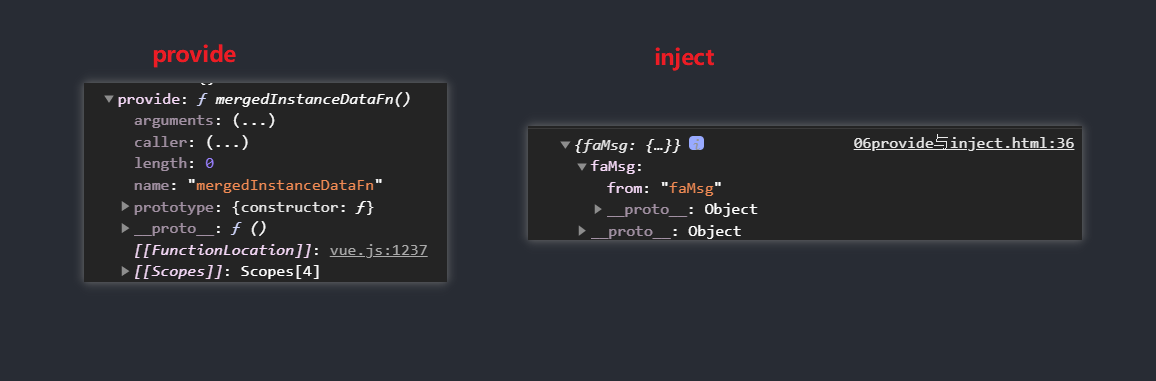This screenshot has height=381, width=1156.
Task: Expand the __proto__ inside faMsg
Action: (x=599, y=209)
